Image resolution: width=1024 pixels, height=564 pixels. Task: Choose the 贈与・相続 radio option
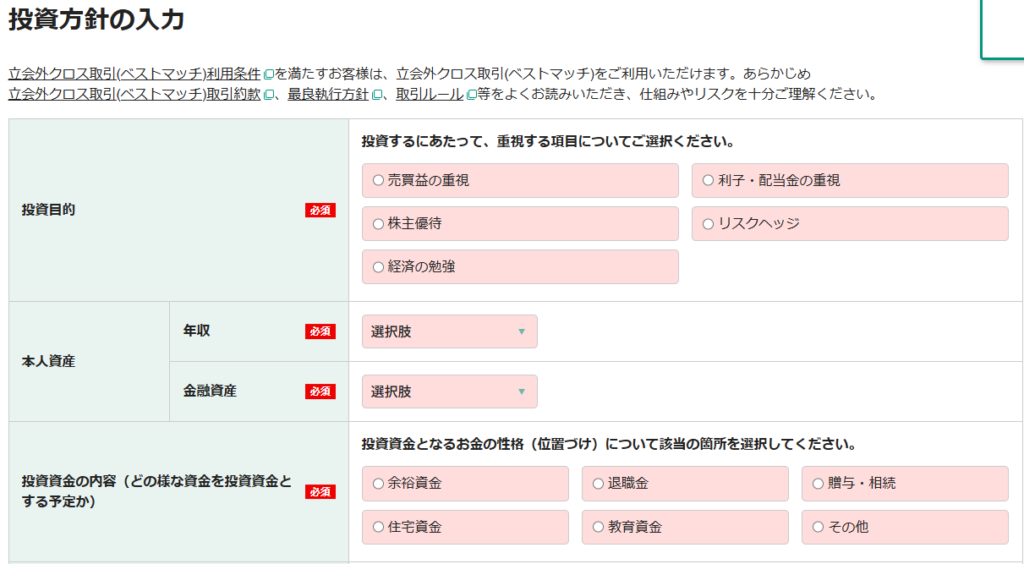coord(818,484)
